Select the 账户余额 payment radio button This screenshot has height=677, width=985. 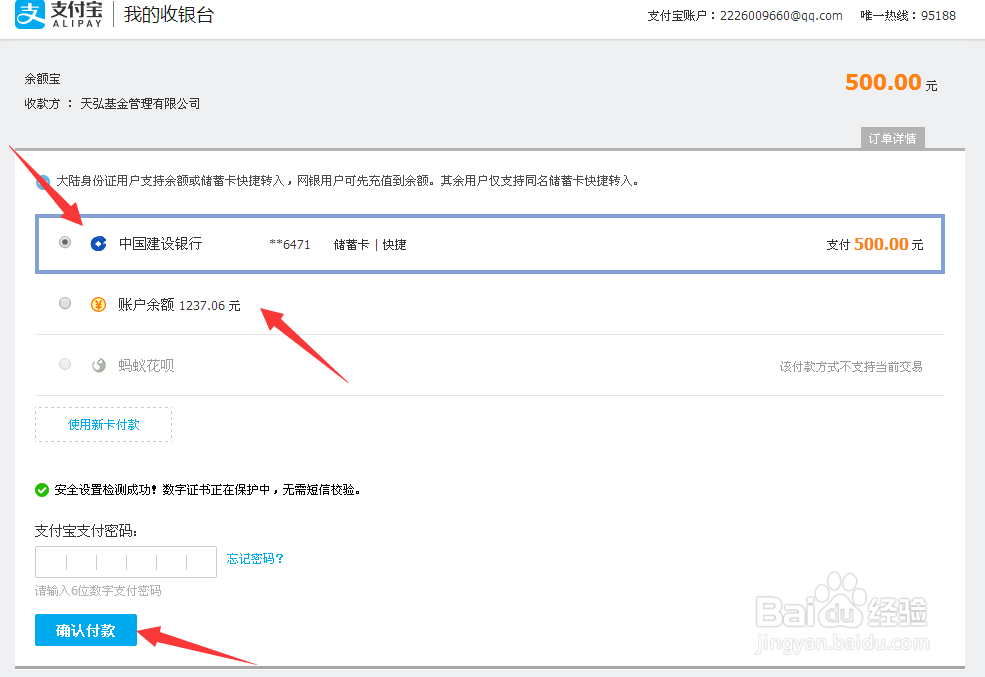(64, 303)
